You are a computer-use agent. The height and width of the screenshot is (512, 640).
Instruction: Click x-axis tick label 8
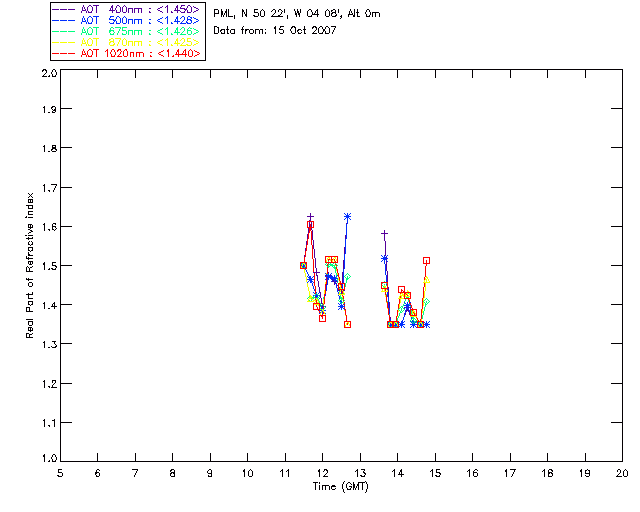173,474
